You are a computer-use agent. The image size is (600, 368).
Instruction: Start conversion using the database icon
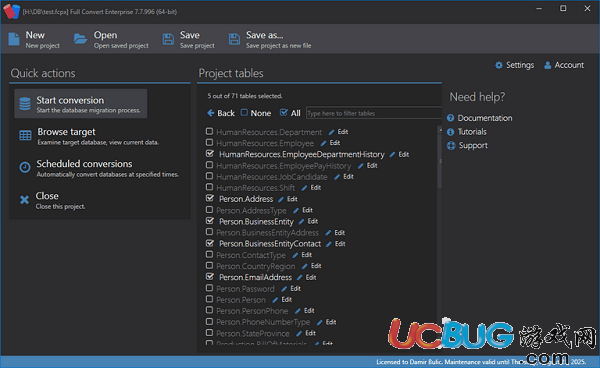25,104
